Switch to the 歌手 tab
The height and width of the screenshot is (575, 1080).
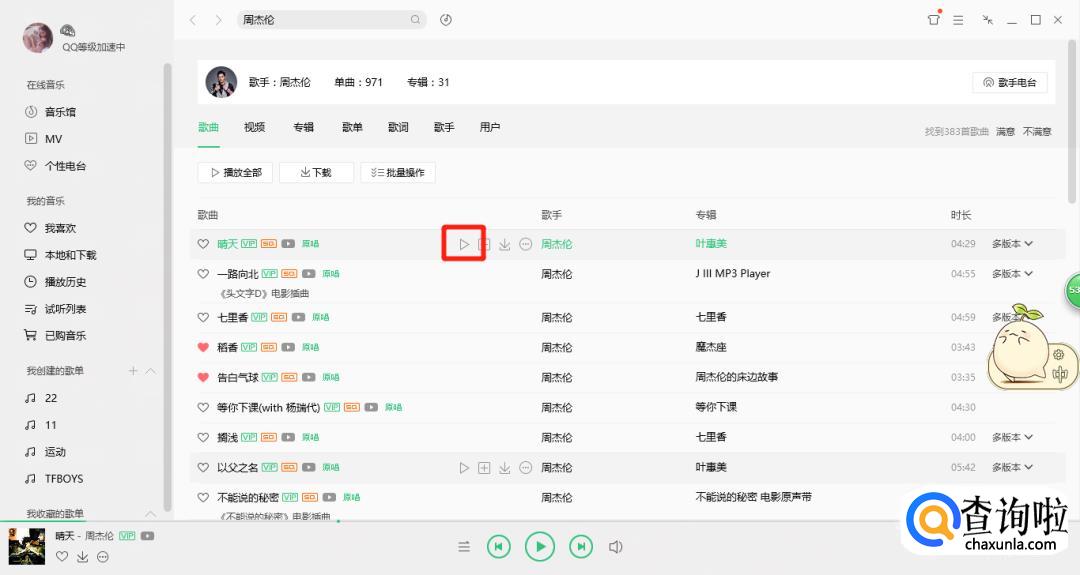pos(444,127)
